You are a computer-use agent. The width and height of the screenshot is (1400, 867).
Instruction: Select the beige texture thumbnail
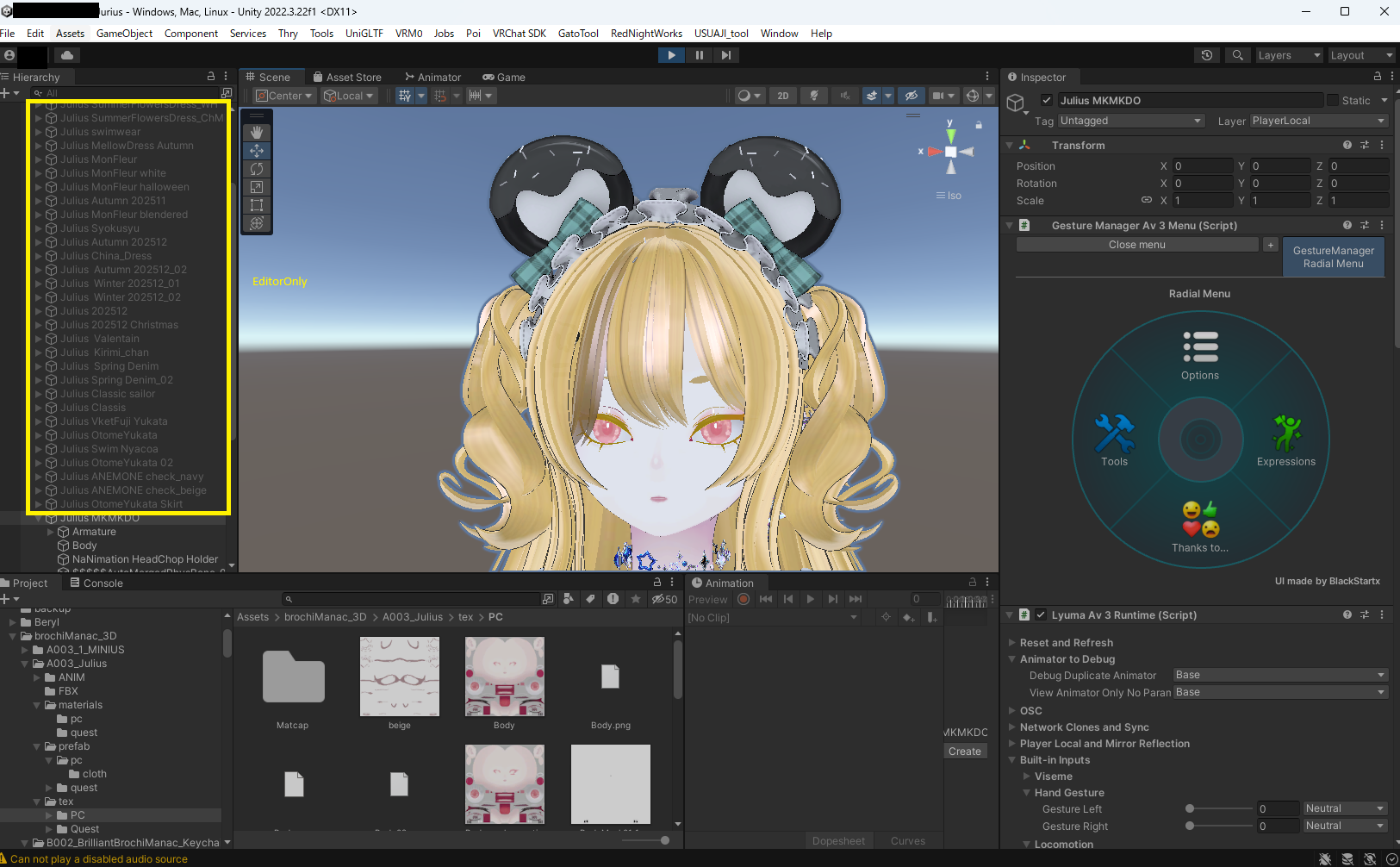[x=400, y=677]
